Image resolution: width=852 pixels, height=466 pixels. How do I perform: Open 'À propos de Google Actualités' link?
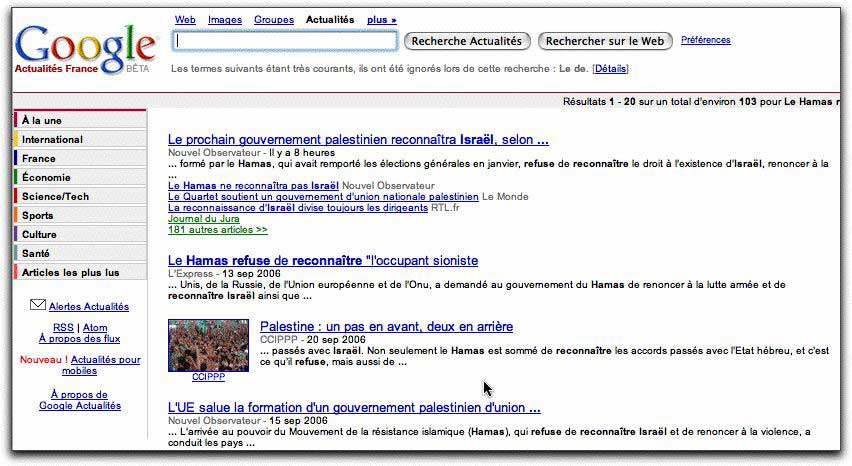pos(80,400)
